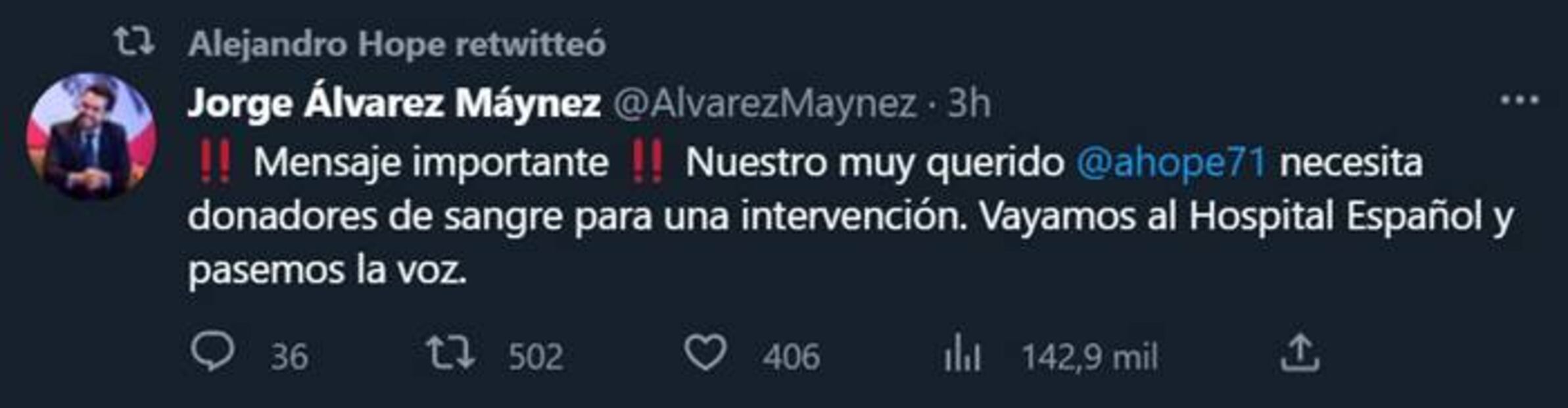The image size is (1568, 408).
Task: Open the @ahope71 mention link
Action: 1171,162
